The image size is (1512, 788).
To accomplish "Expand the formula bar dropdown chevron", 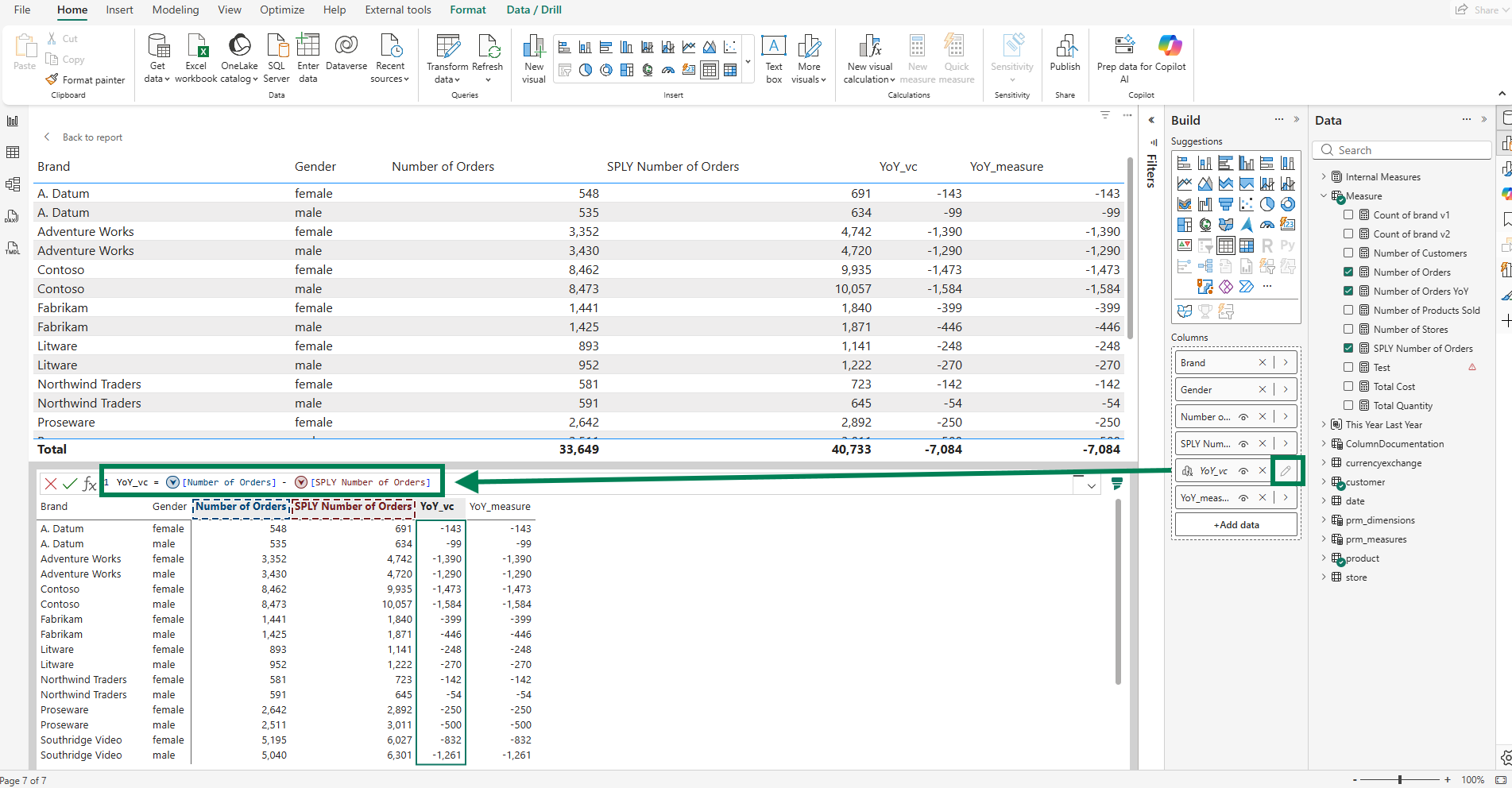I will (x=1092, y=486).
